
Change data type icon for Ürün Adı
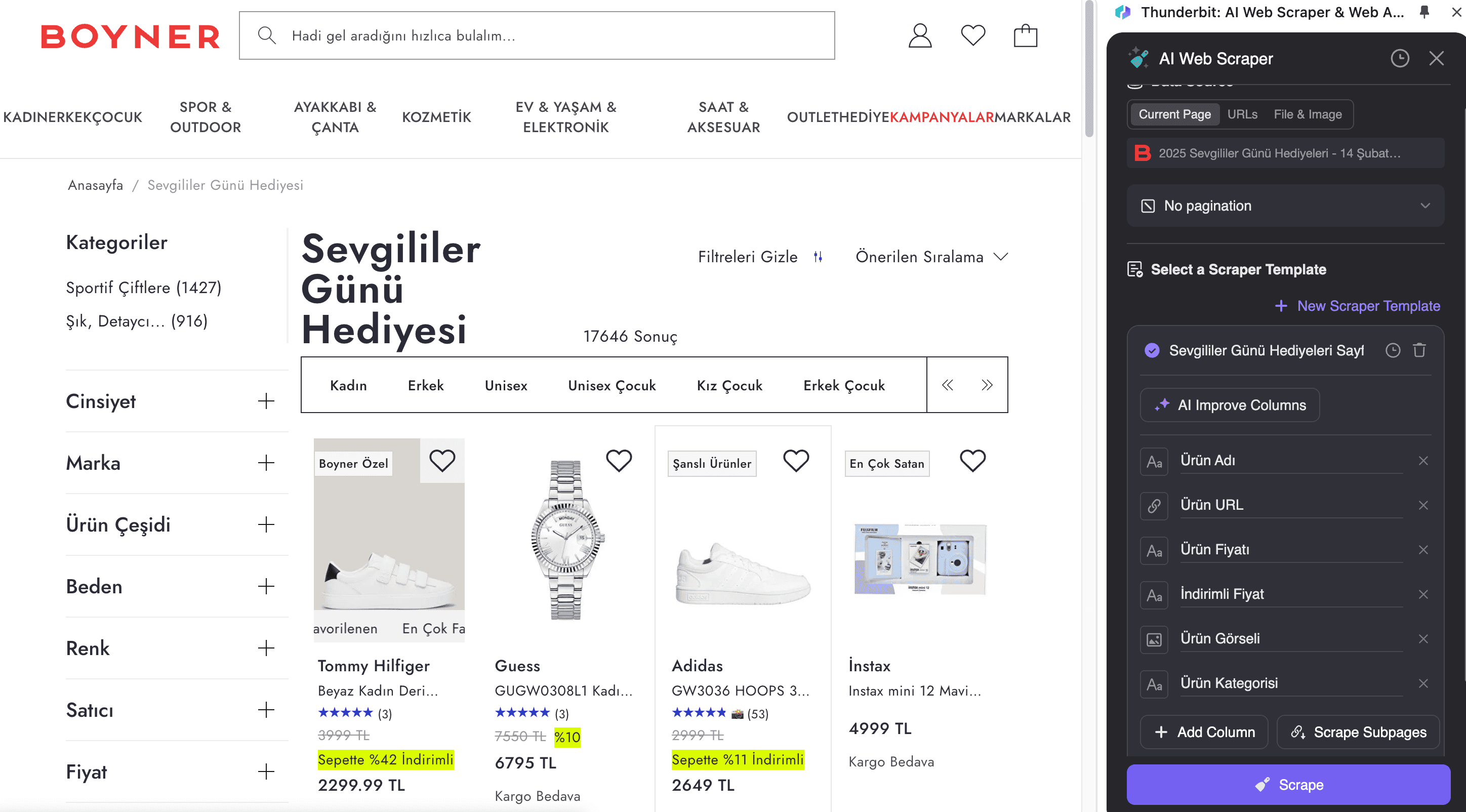coord(1154,462)
